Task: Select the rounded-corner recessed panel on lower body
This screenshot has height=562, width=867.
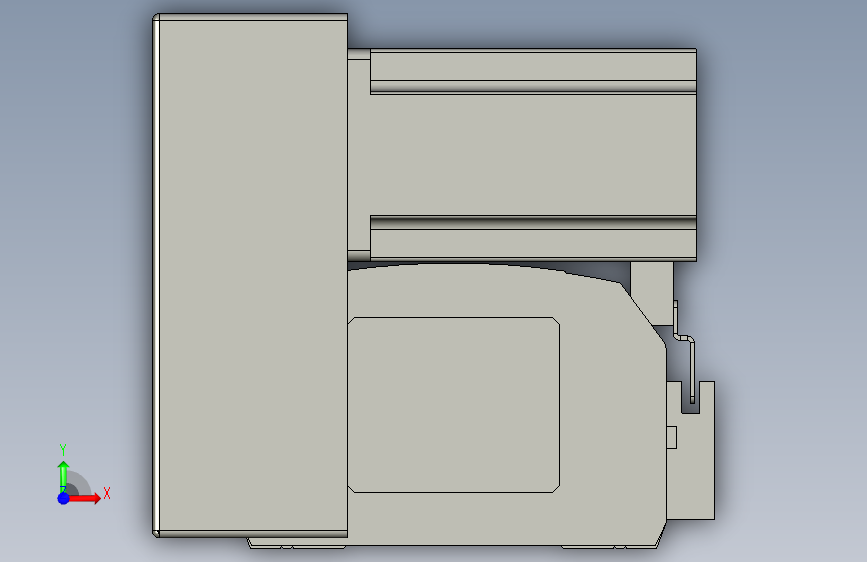Action: pyautogui.click(x=453, y=405)
